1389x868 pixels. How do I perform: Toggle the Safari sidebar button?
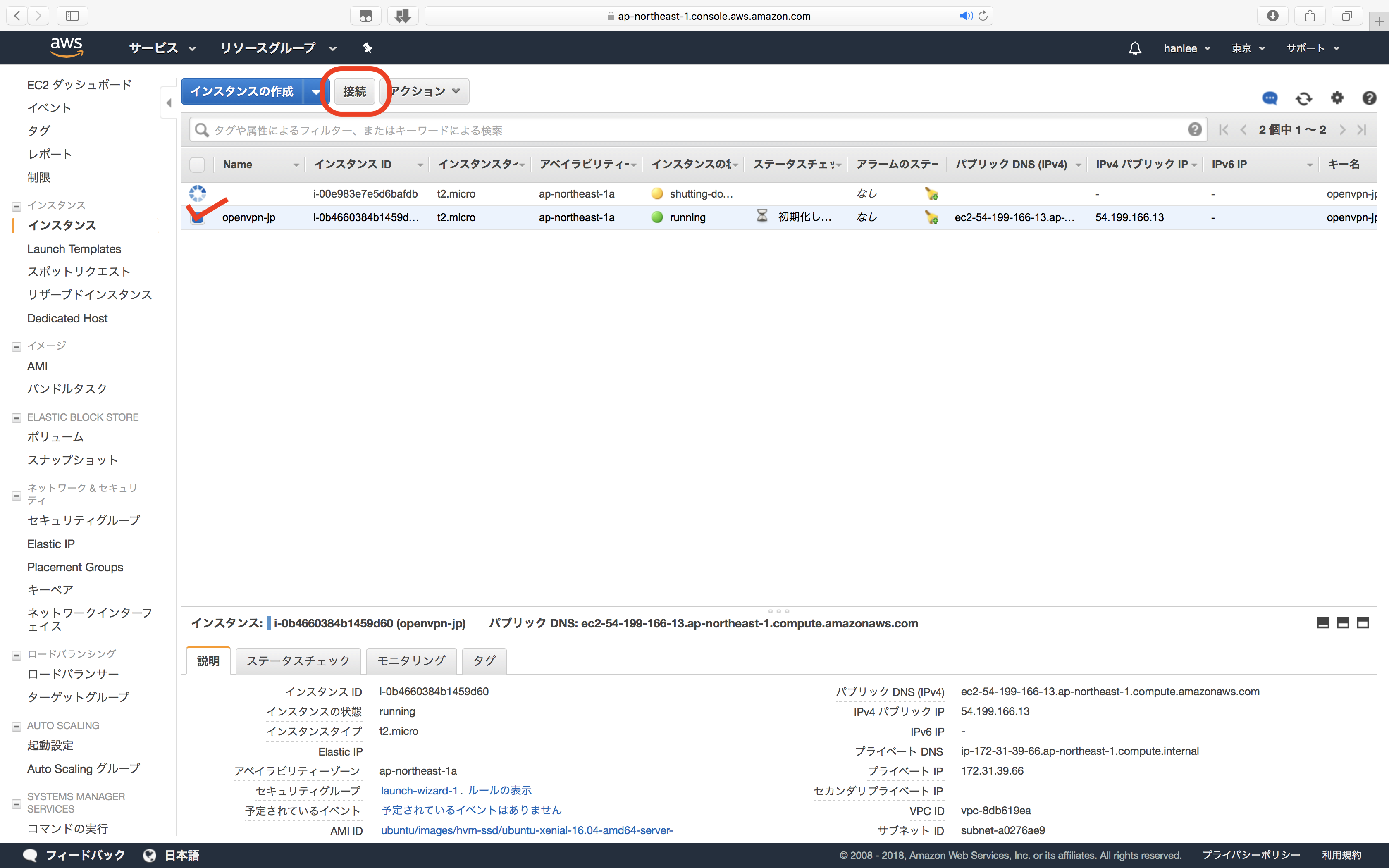coord(72,16)
